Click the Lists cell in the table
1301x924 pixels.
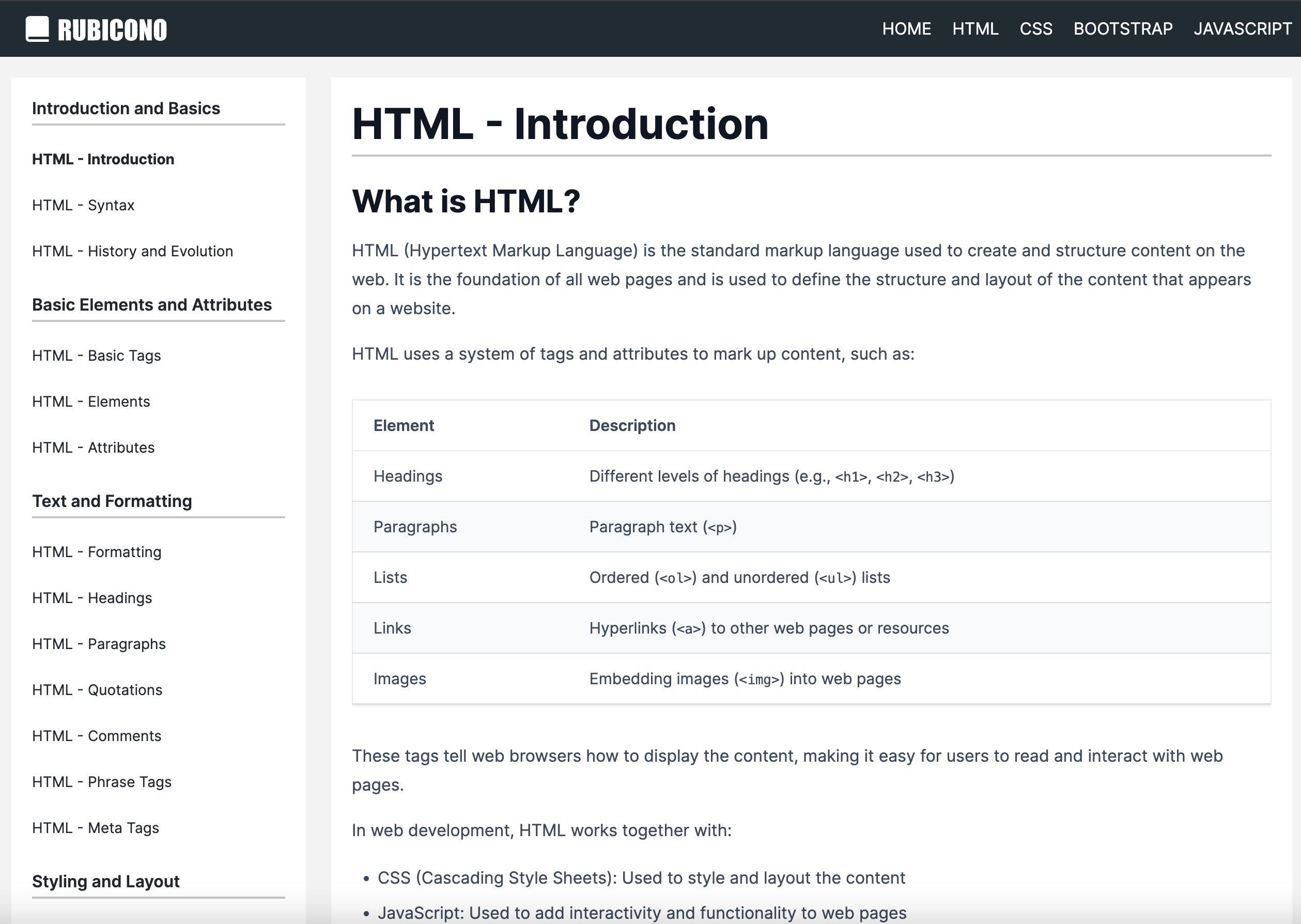pyautogui.click(x=390, y=578)
